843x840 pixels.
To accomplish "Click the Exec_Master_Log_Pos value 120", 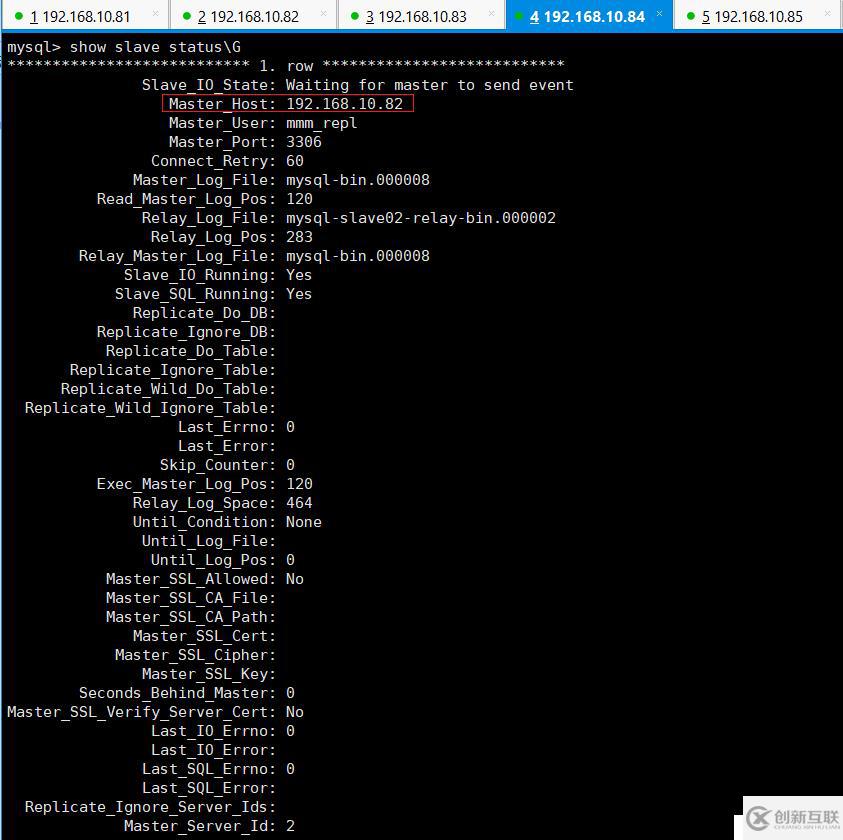I will (299, 484).
